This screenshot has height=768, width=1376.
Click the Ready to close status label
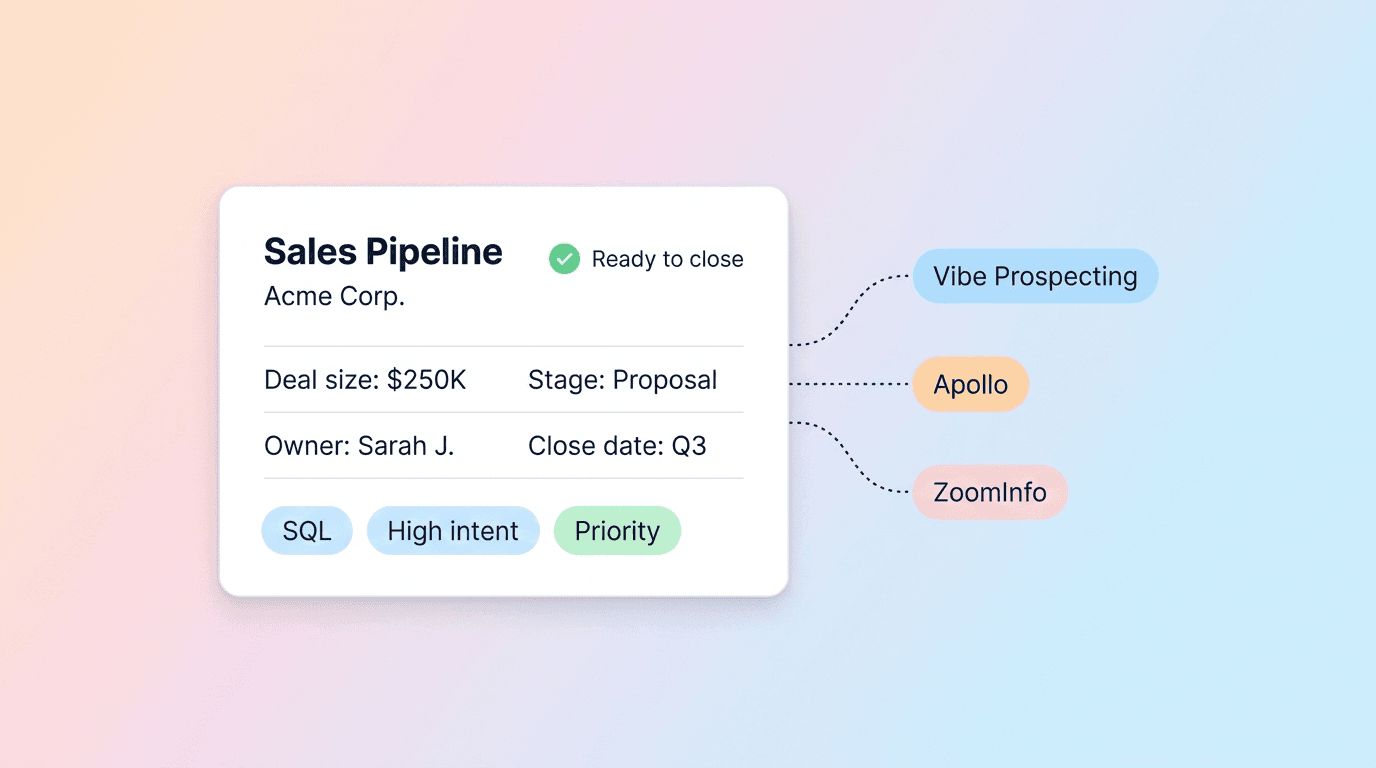pyautogui.click(x=667, y=259)
